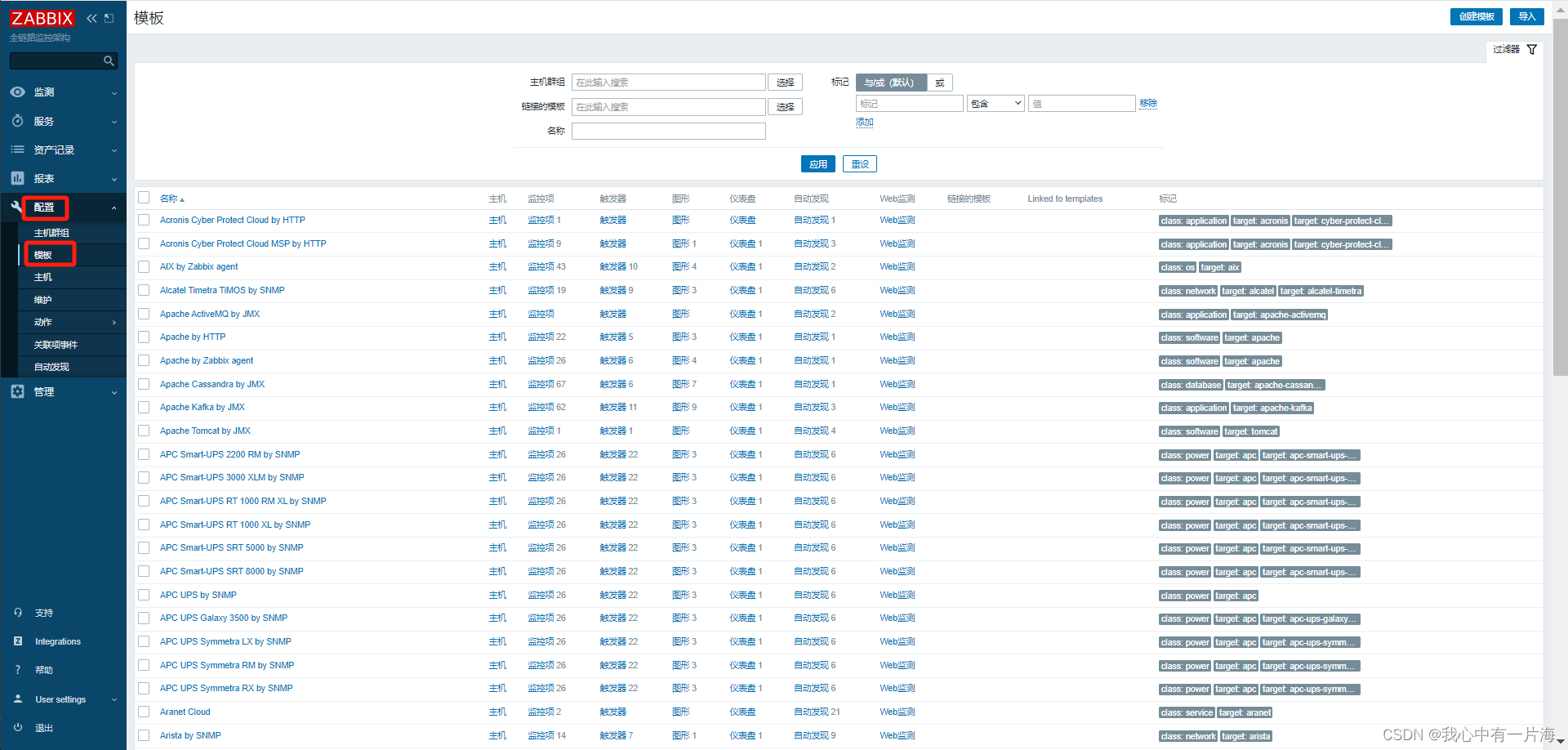The width and height of the screenshot is (1568, 750).
Task: Select checkbox for AIX by Zabbix agent
Action: (144, 266)
